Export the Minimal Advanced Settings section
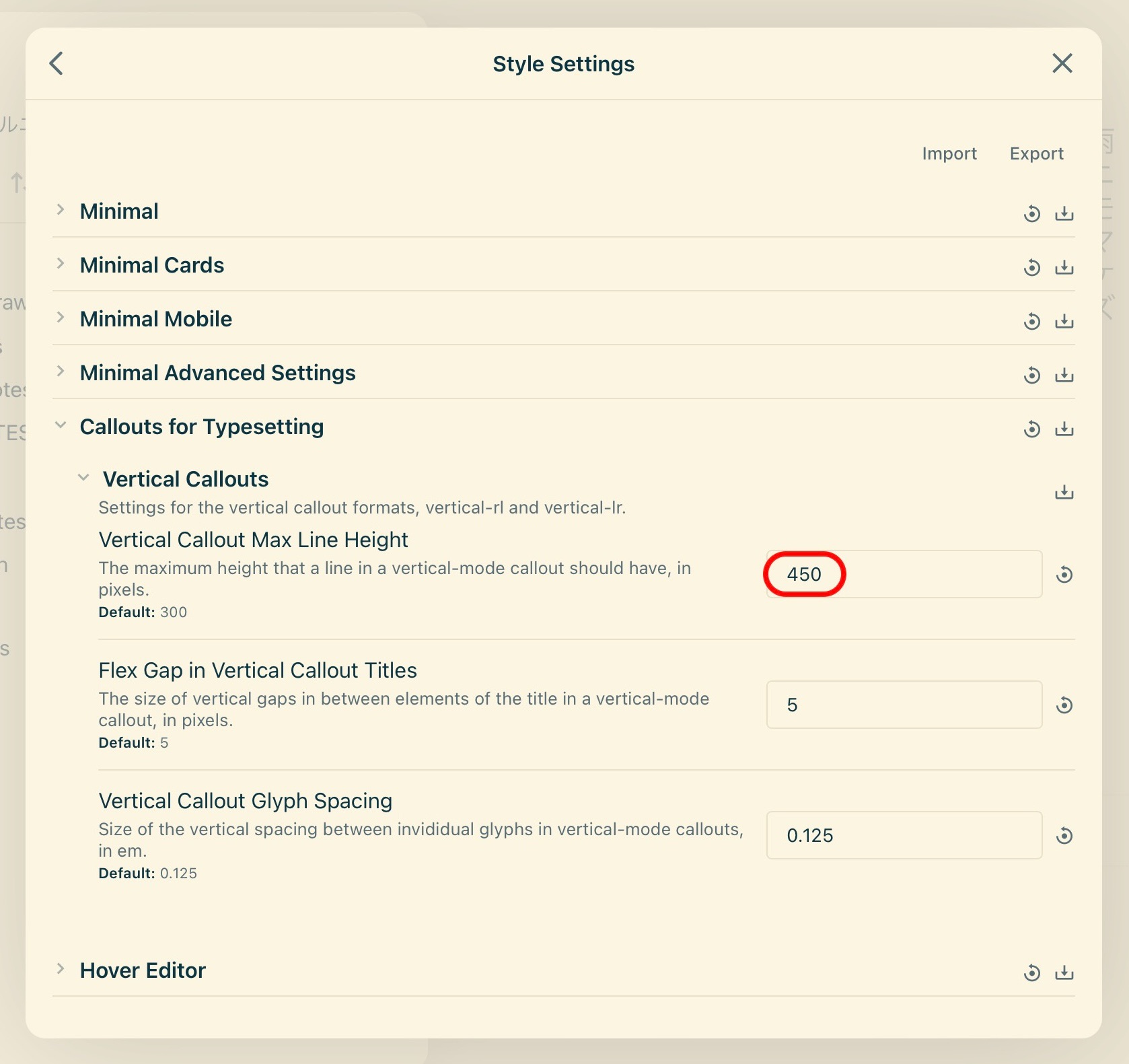Viewport: 1129px width, 1064px height. click(x=1064, y=375)
